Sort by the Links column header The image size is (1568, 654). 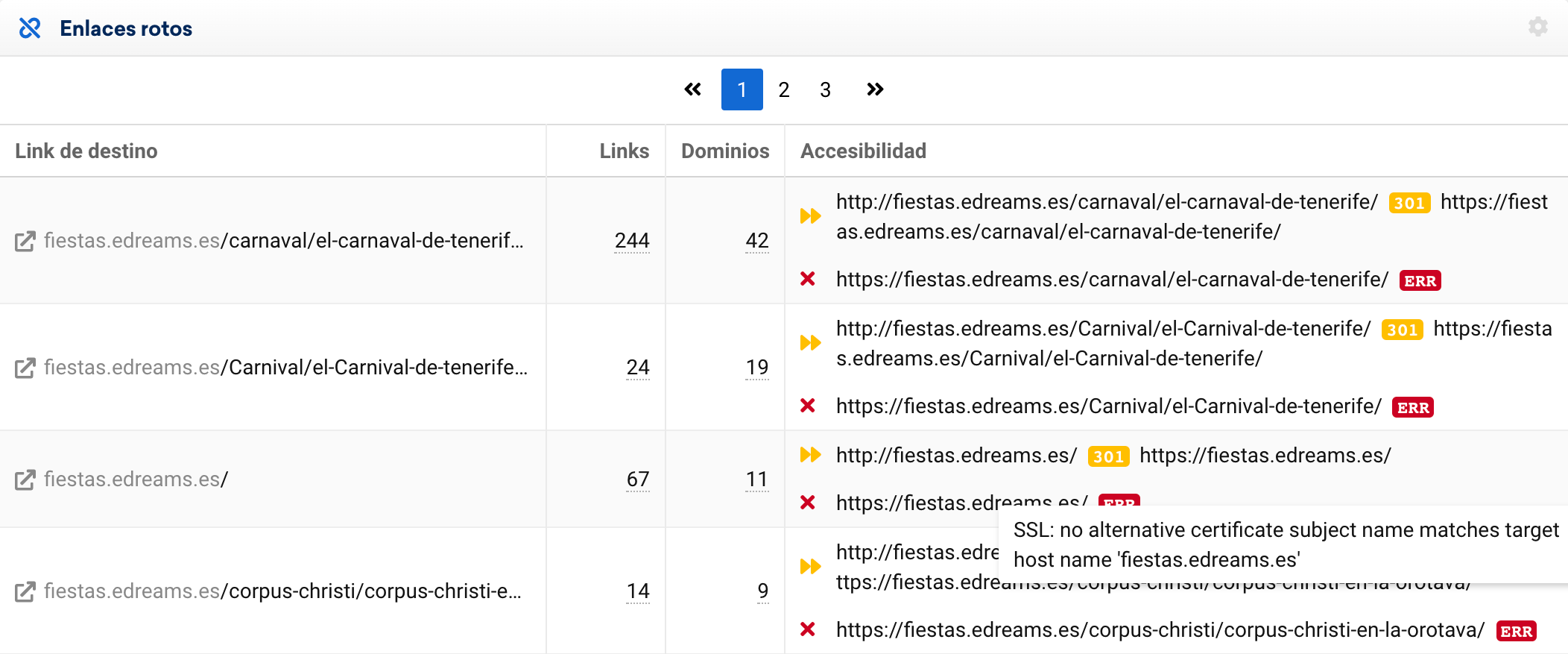pyautogui.click(x=624, y=151)
